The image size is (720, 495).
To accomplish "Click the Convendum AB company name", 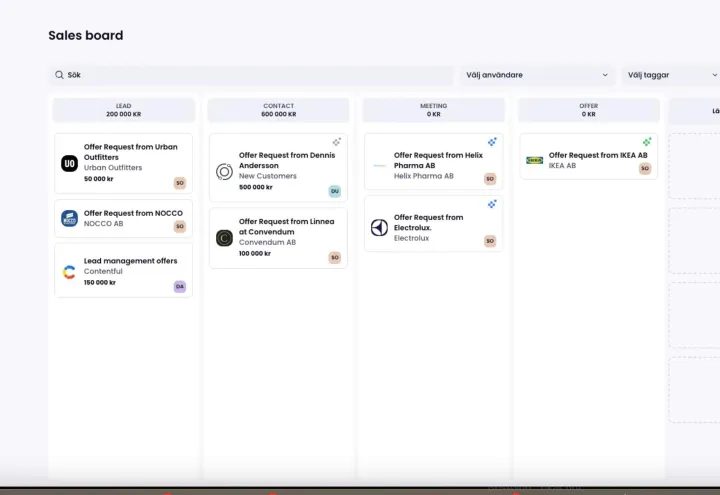I will [x=267, y=242].
